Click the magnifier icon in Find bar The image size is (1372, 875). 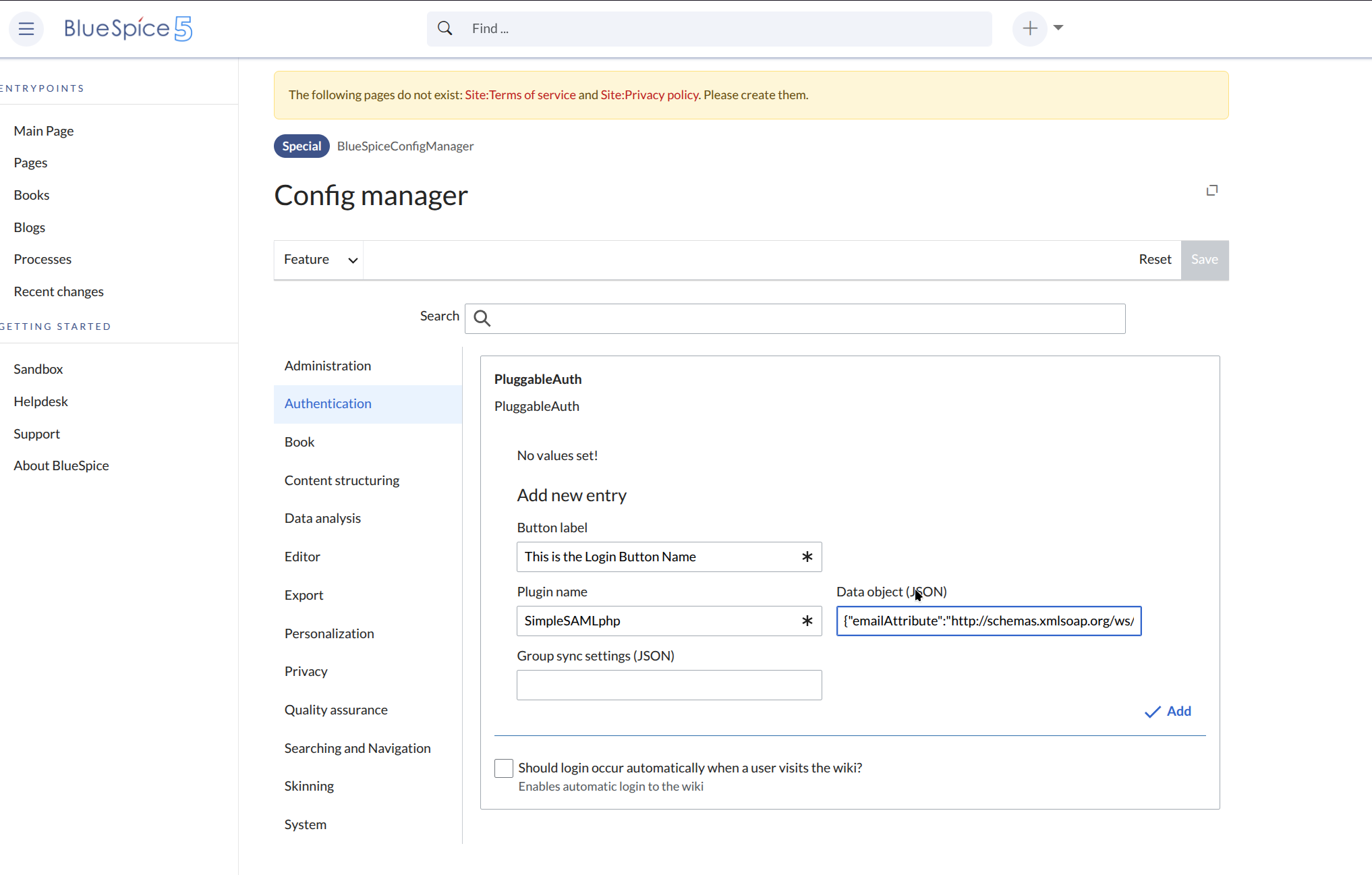(445, 28)
